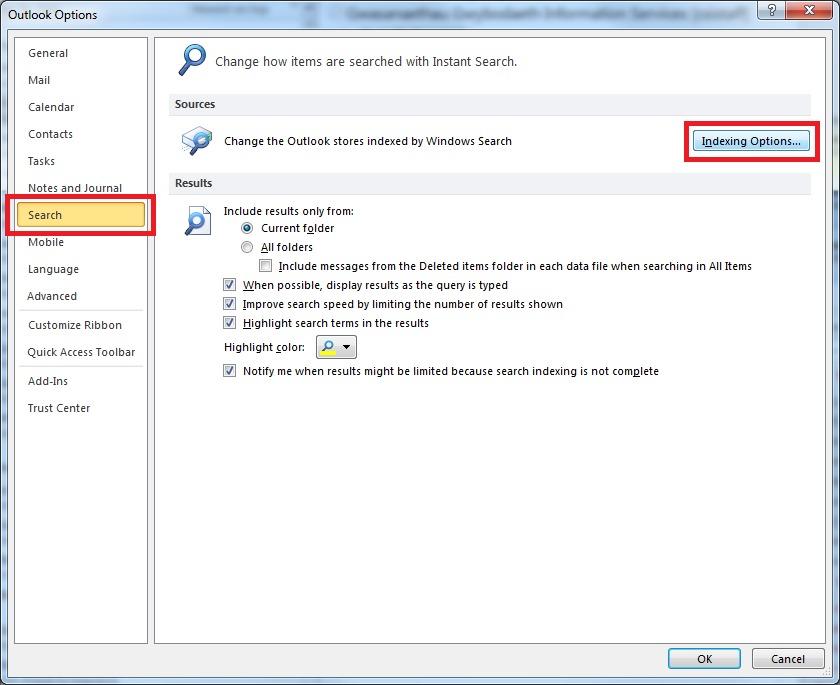Image resolution: width=840 pixels, height=685 pixels.
Task: Click the magnifier icon on the Highlight color button
Action: 328,347
